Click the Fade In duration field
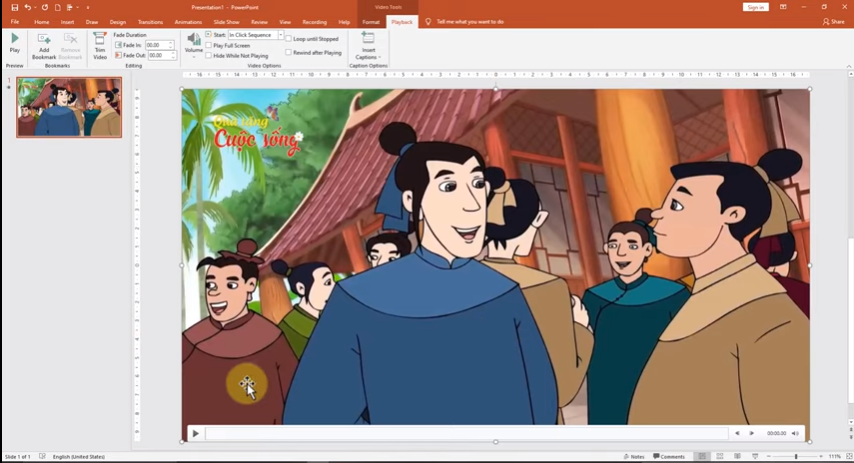854x463 pixels. [156, 45]
